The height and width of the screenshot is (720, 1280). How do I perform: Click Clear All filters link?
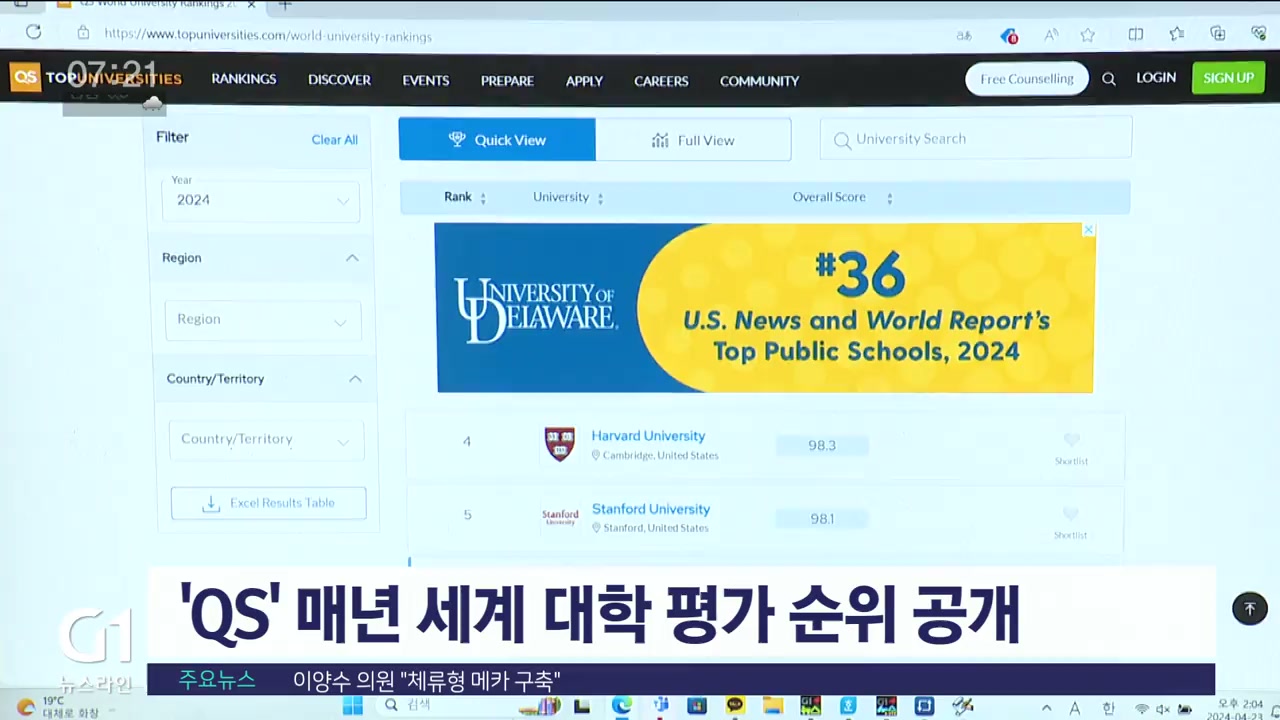click(334, 140)
